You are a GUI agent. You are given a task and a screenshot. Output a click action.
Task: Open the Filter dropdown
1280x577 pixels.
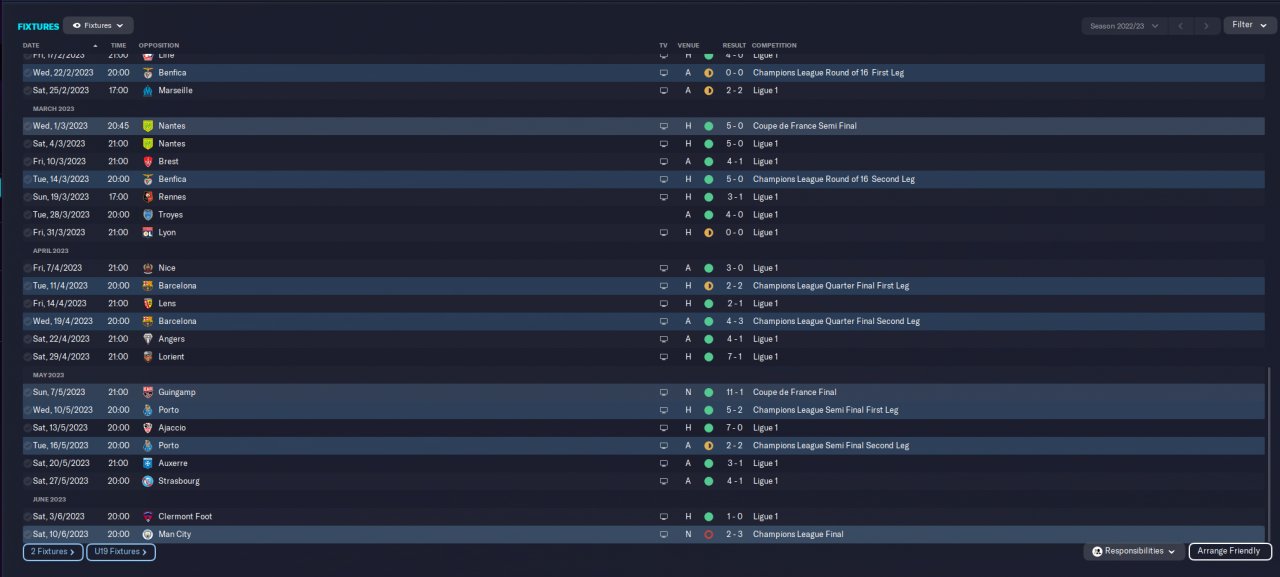(1249, 25)
